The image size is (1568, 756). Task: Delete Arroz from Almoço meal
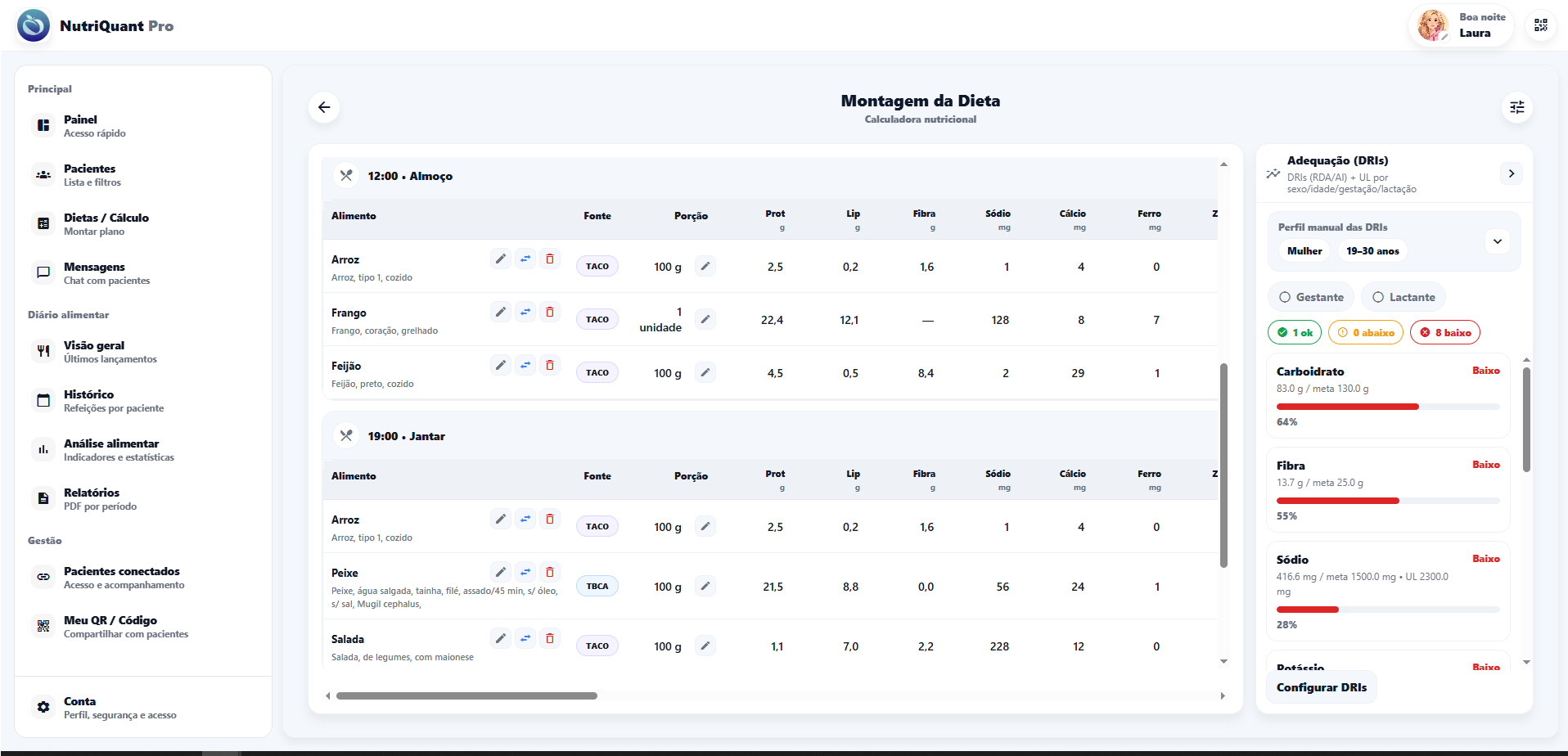pyautogui.click(x=550, y=259)
